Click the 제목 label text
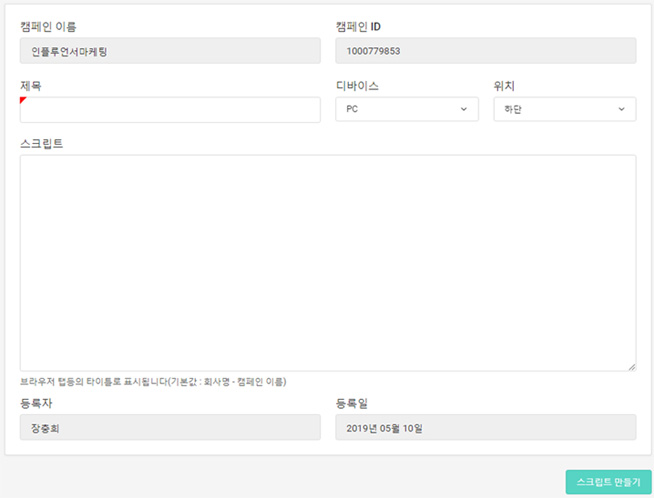 point(31,86)
